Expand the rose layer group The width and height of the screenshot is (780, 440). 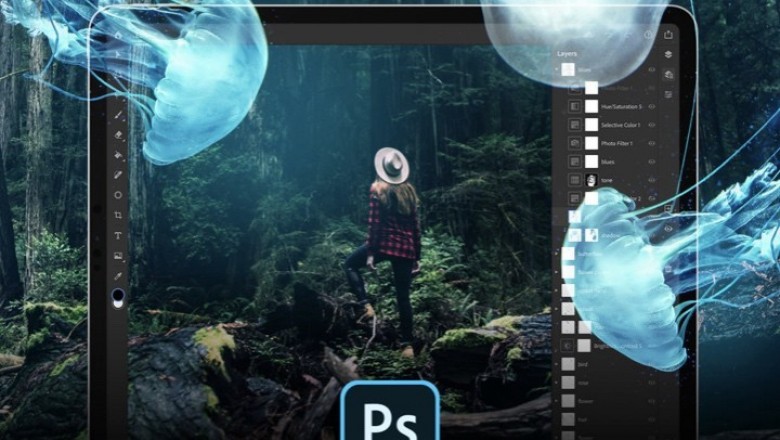pos(557,383)
